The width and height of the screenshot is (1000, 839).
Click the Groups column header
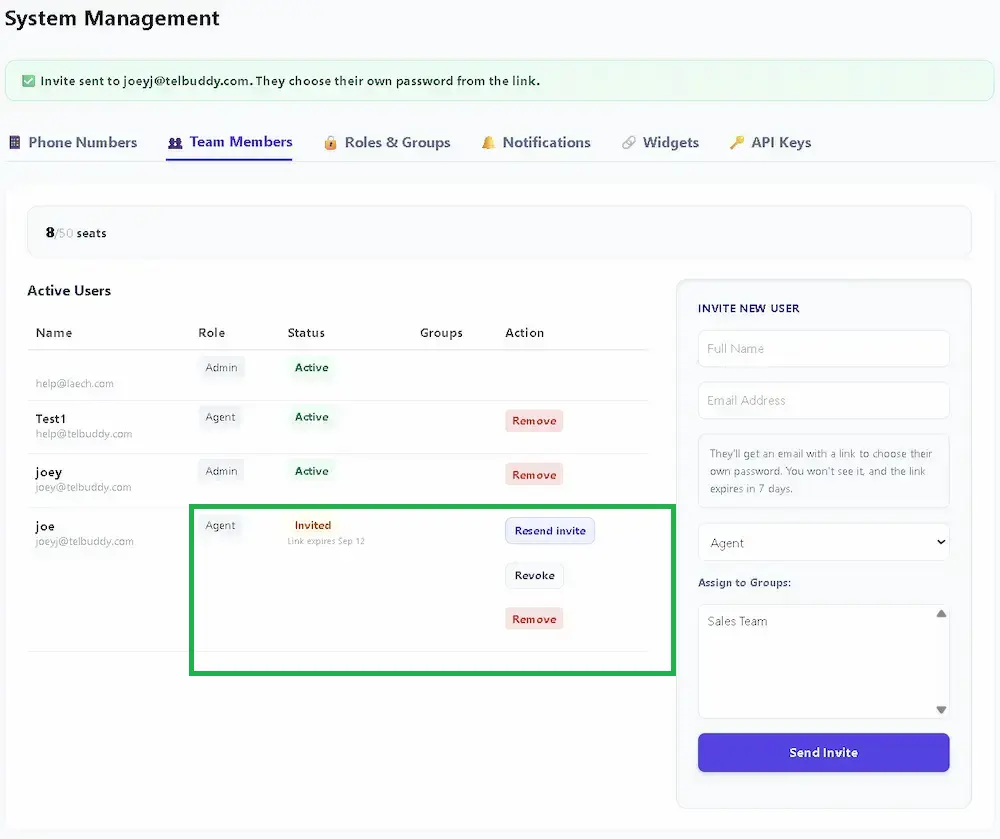[x=441, y=333]
